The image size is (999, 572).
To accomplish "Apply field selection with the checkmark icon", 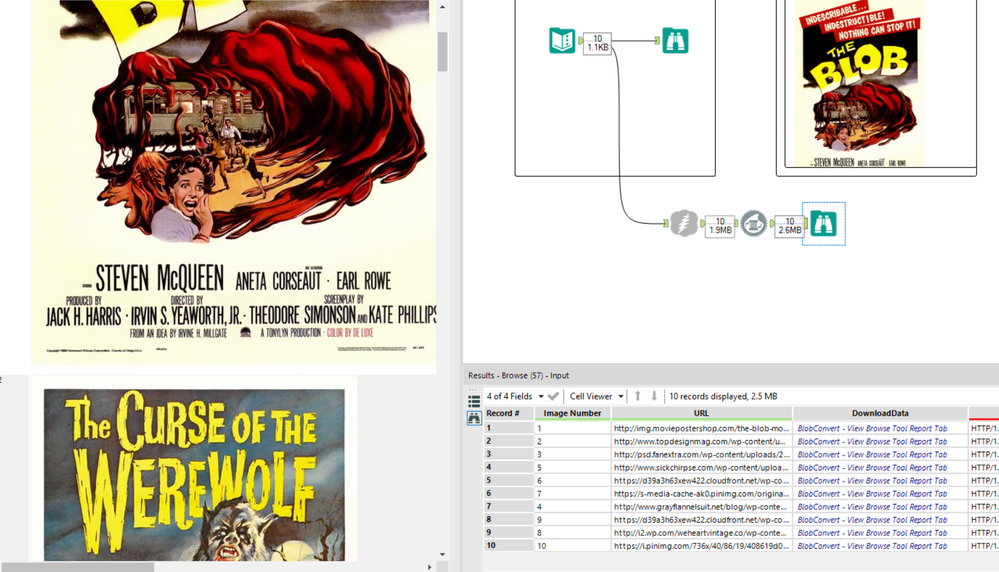I will [x=553, y=396].
